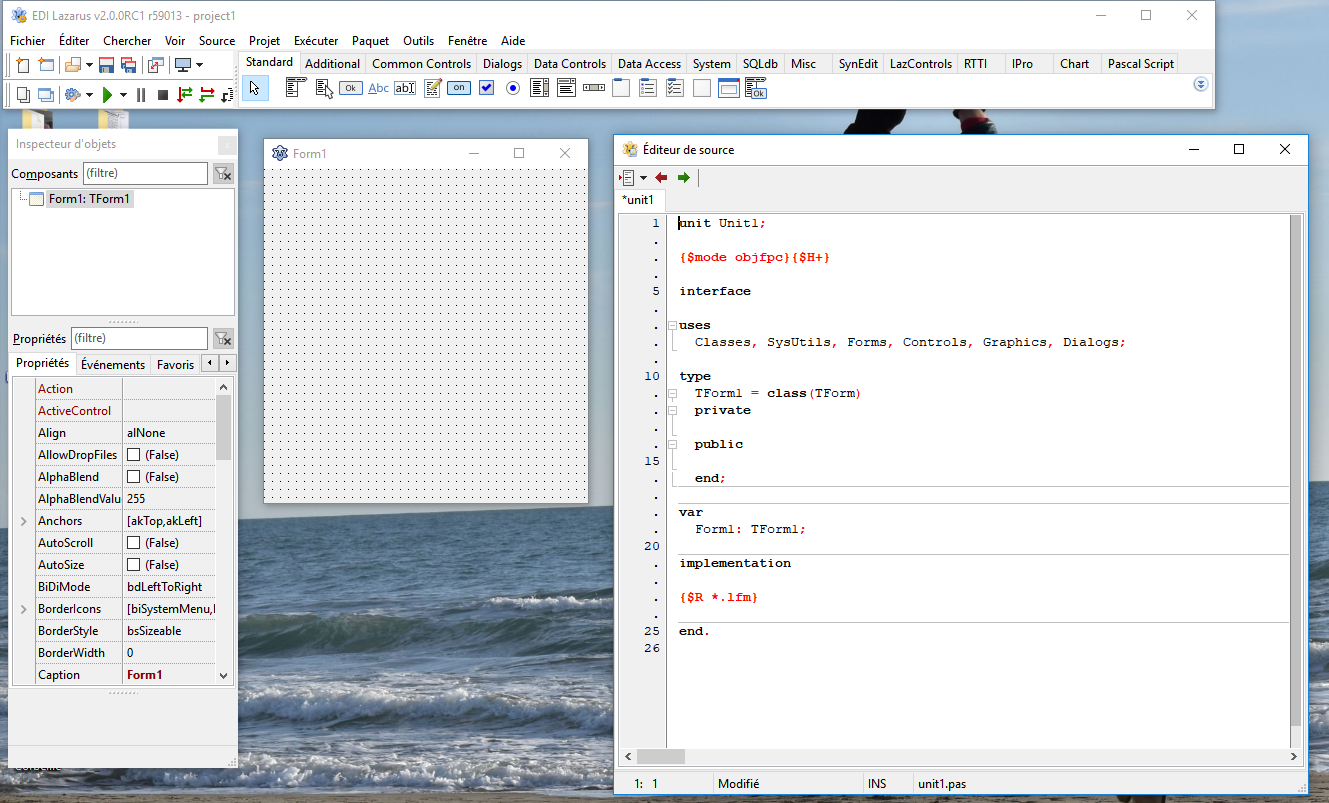Switch to the Dialogs palette tab
Image resolution: width=1329 pixels, height=803 pixels.
click(x=502, y=63)
